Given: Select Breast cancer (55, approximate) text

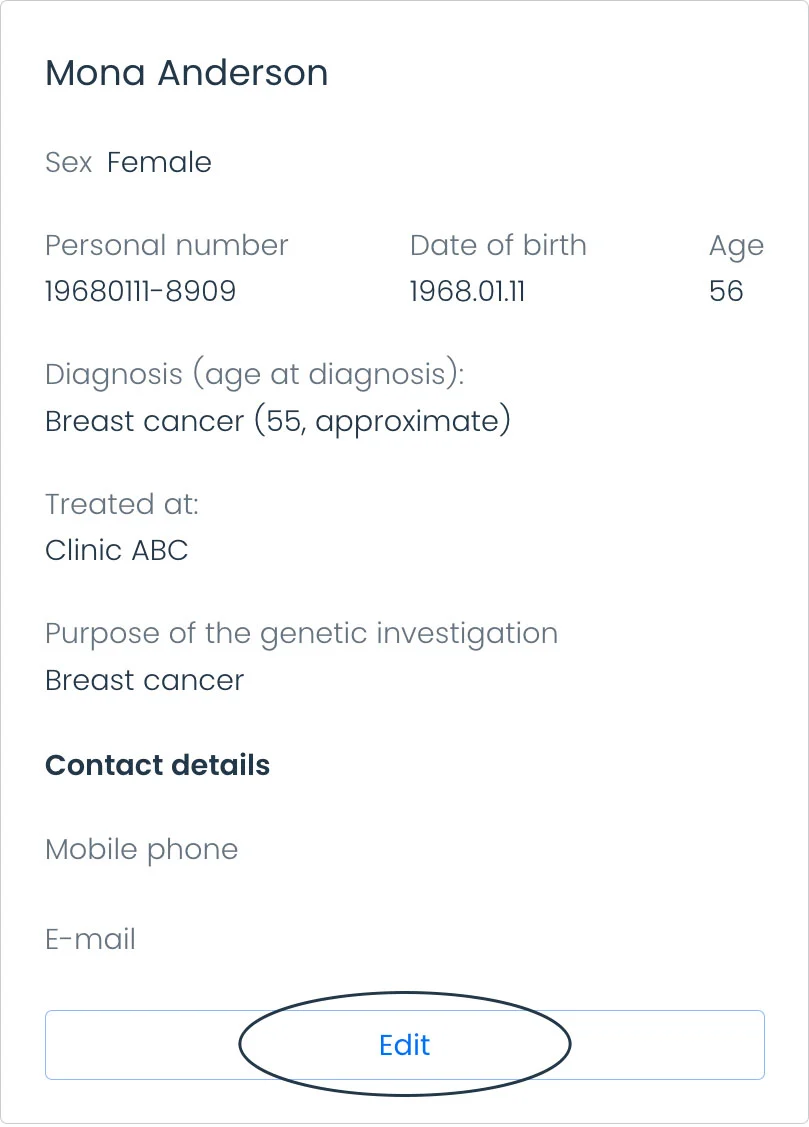Looking at the screenshot, I should [x=278, y=421].
